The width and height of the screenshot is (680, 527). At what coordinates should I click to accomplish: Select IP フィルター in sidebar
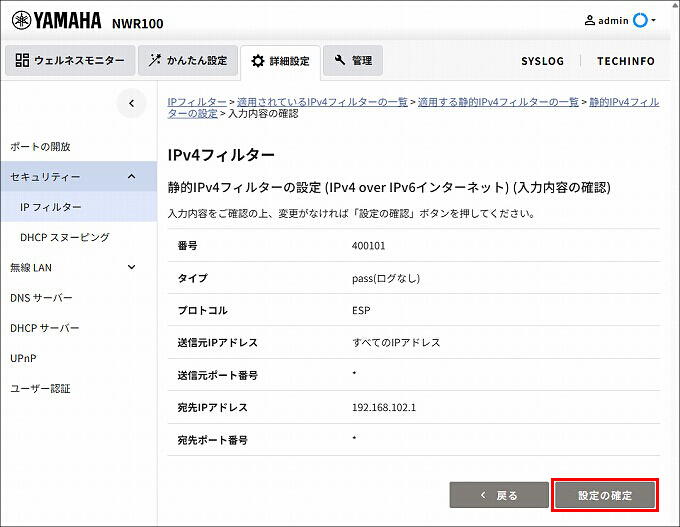[x=78, y=207]
